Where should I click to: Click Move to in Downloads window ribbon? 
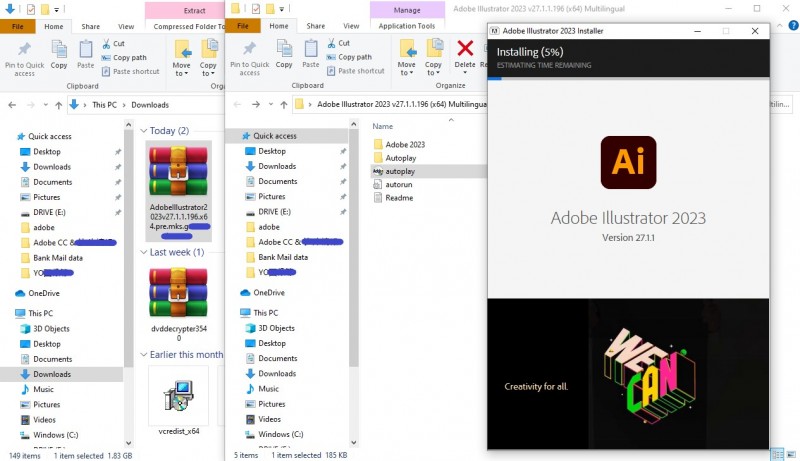tap(181, 59)
